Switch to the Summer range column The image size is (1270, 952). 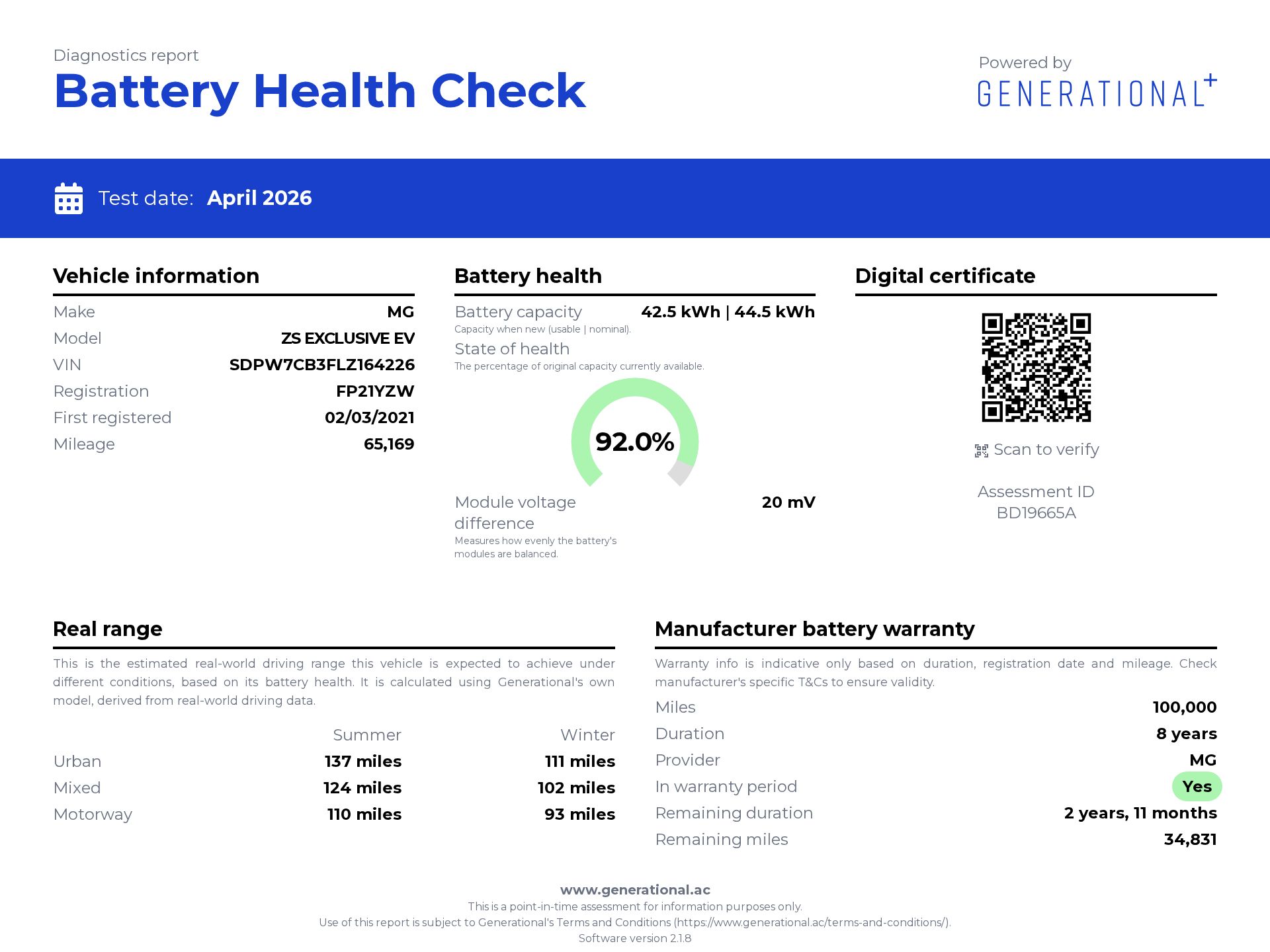[x=368, y=734]
